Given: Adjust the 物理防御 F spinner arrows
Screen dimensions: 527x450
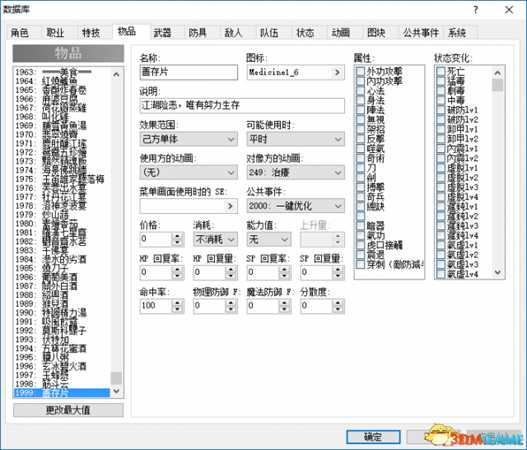Looking at the screenshot, I should (231, 306).
